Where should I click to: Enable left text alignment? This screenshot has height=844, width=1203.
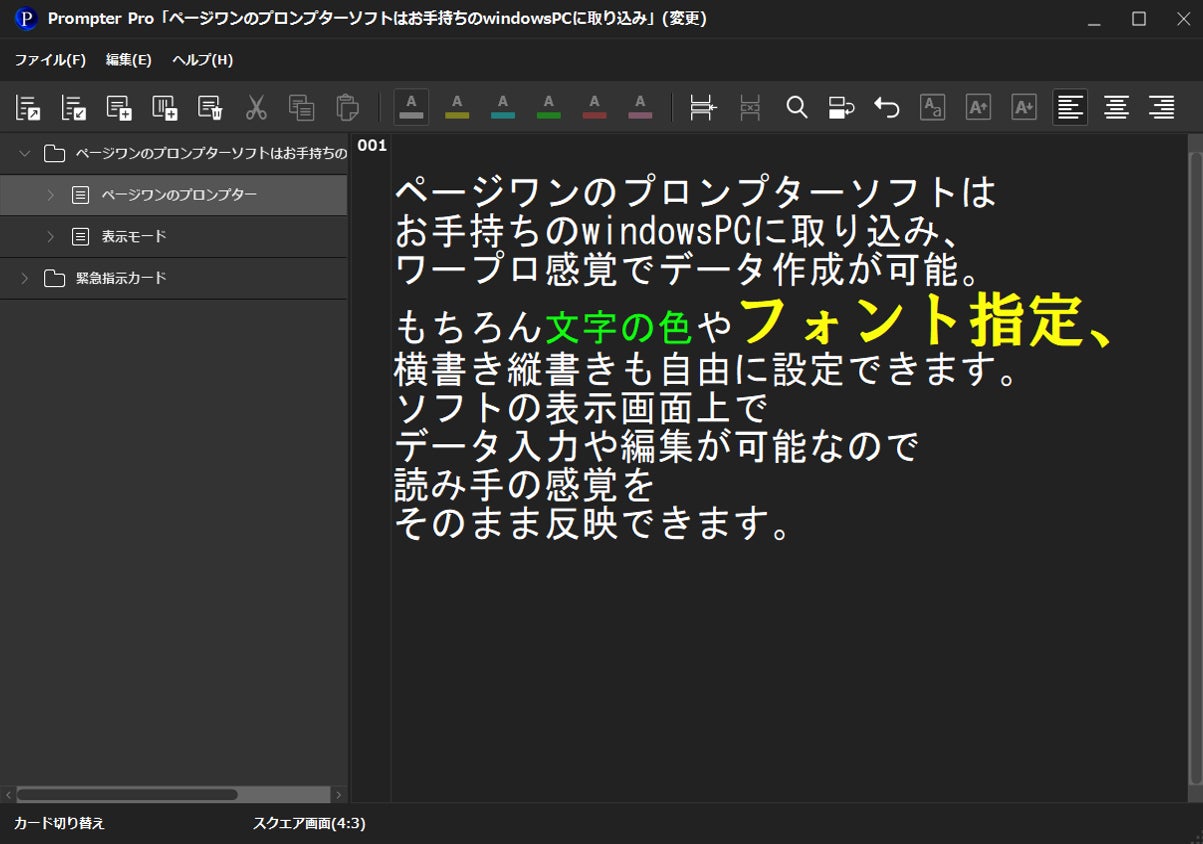[1070, 108]
